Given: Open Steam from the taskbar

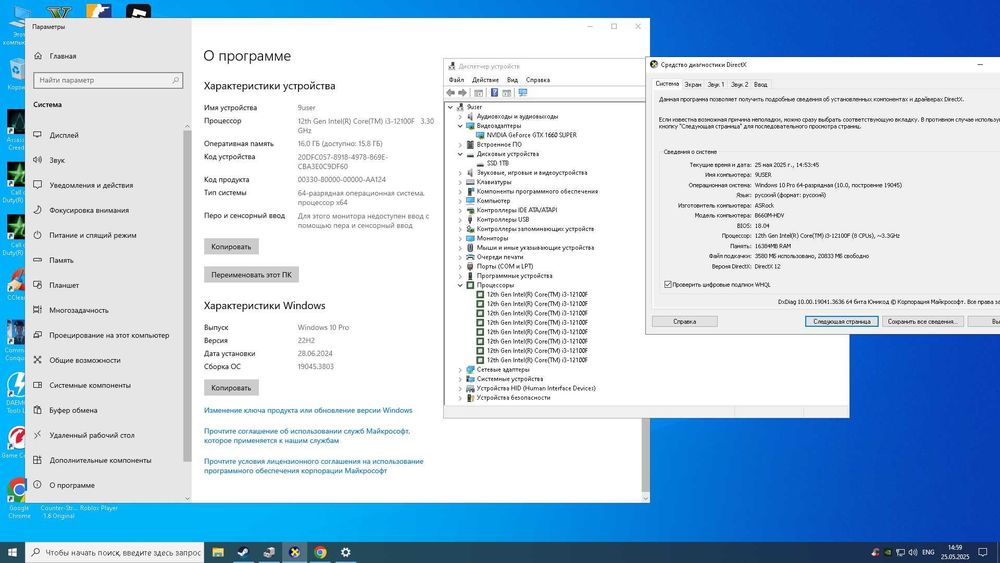Looking at the screenshot, I should click(x=243, y=552).
